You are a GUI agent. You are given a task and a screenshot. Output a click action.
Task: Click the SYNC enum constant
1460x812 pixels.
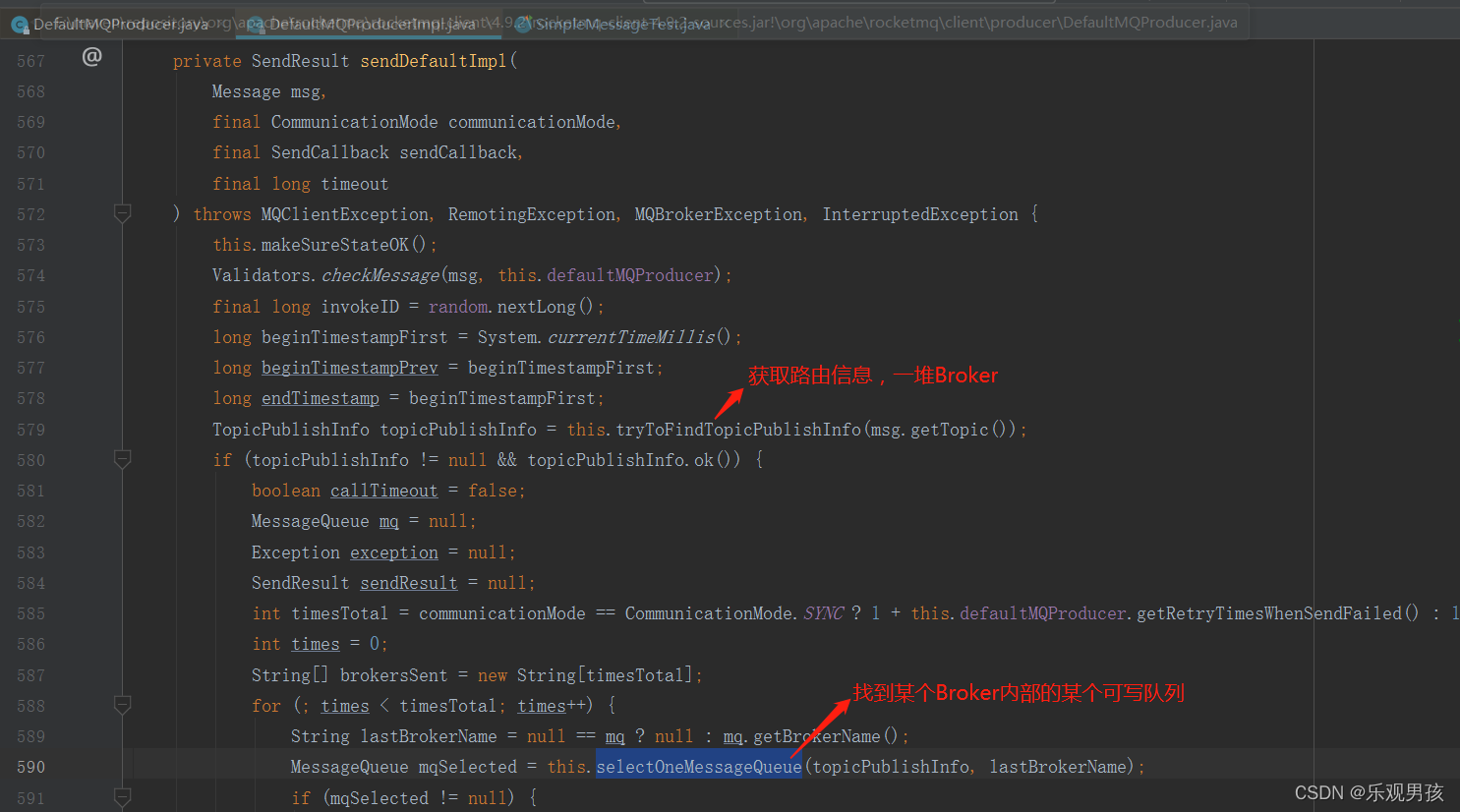824,613
